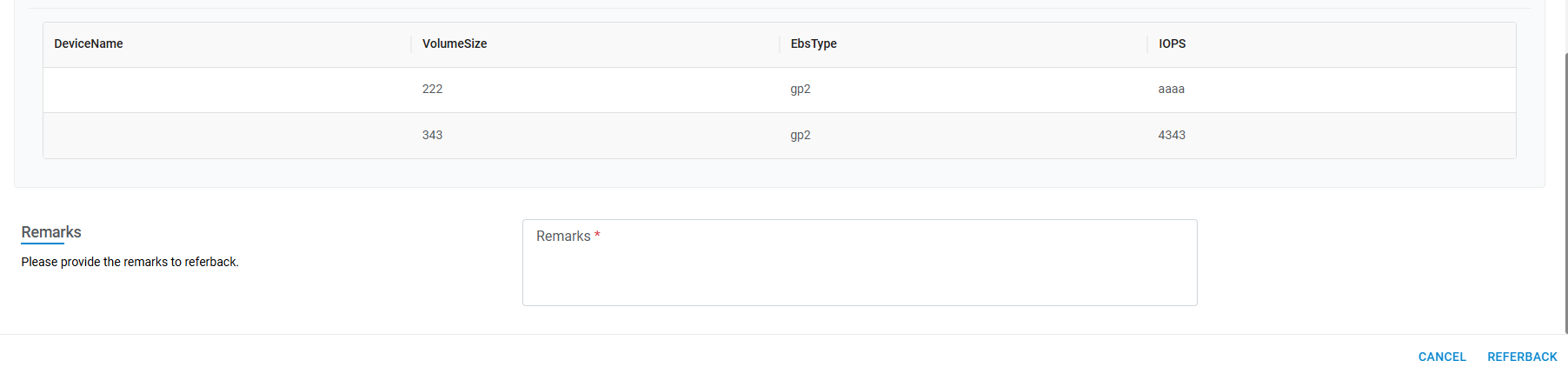Click empty DeviceName cell in first row
Viewport: 1568px width, 374px height.
(226, 90)
